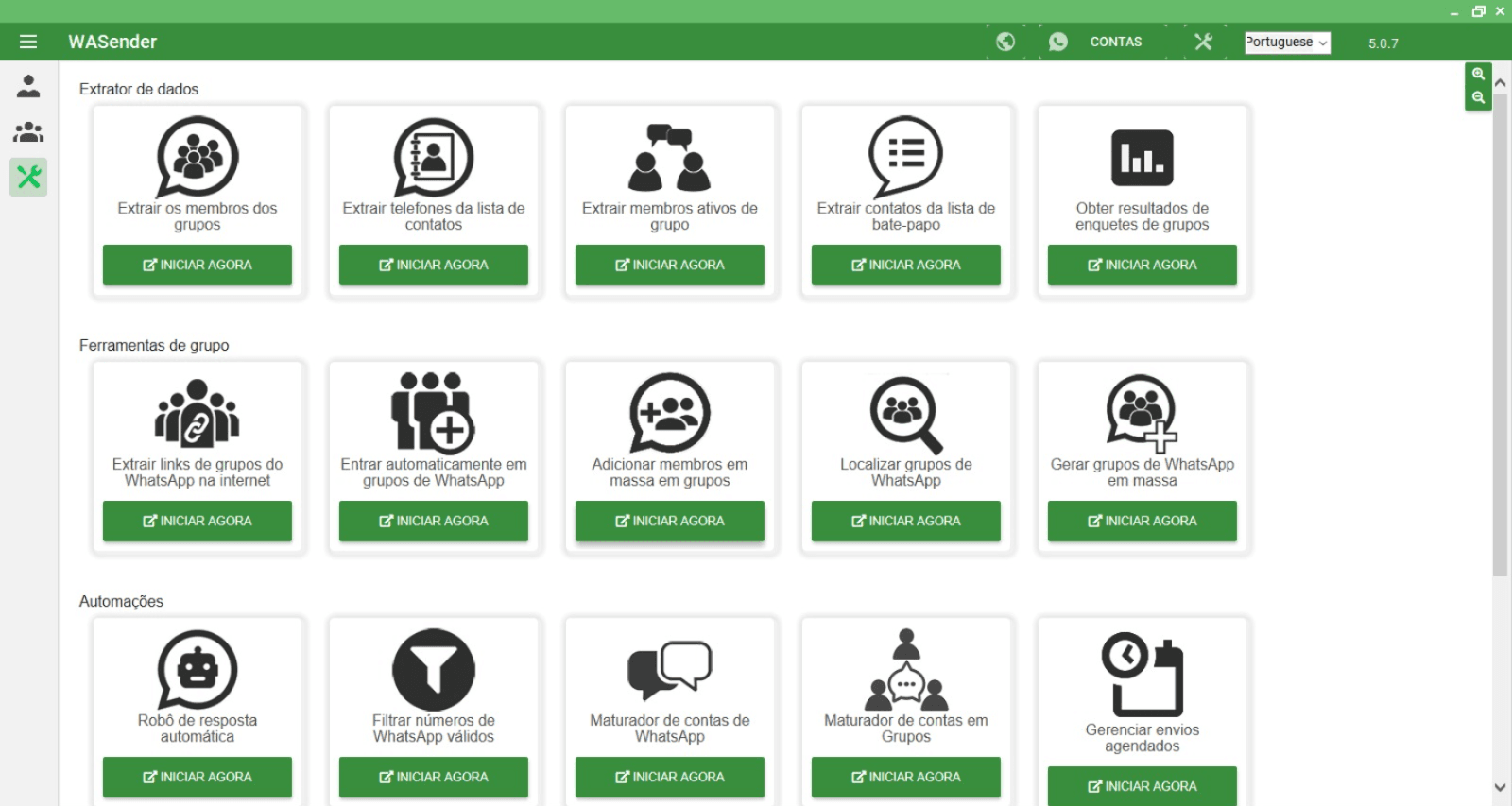The height and width of the screenshot is (806, 1512).
Task: Click the zoom in magnifier icon
Action: pyautogui.click(x=1478, y=75)
